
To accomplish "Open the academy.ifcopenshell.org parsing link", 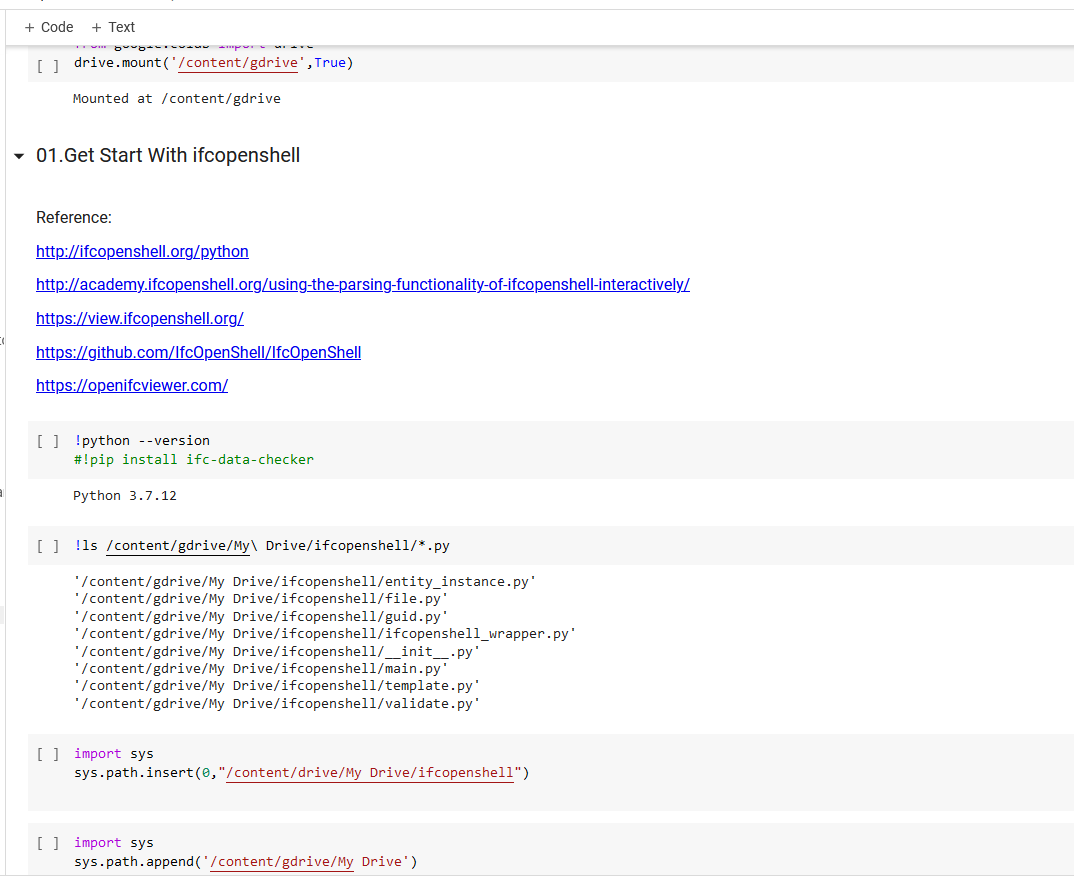I will (362, 284).
